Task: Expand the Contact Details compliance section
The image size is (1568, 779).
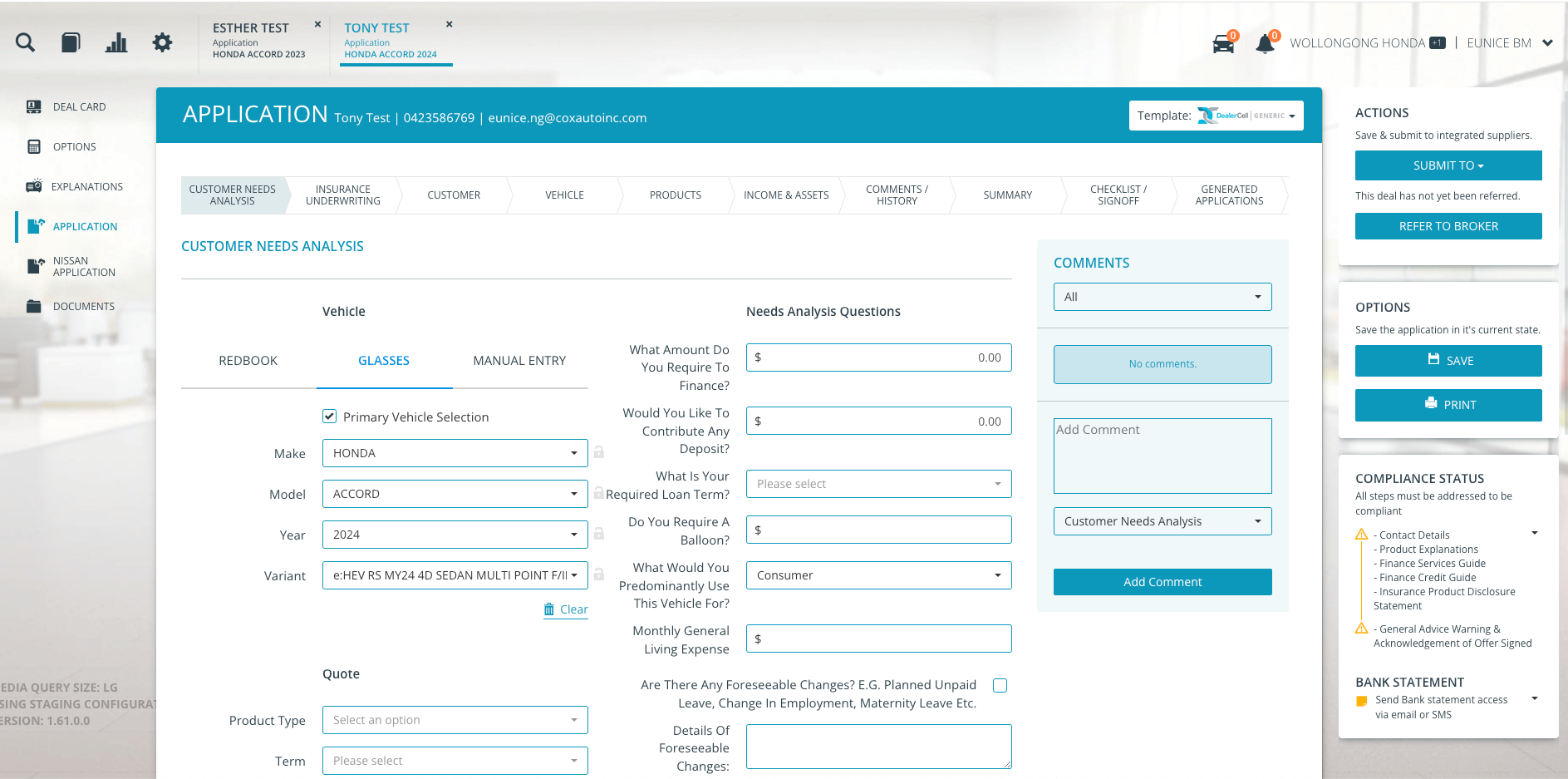Action: tap(1535, 533)
